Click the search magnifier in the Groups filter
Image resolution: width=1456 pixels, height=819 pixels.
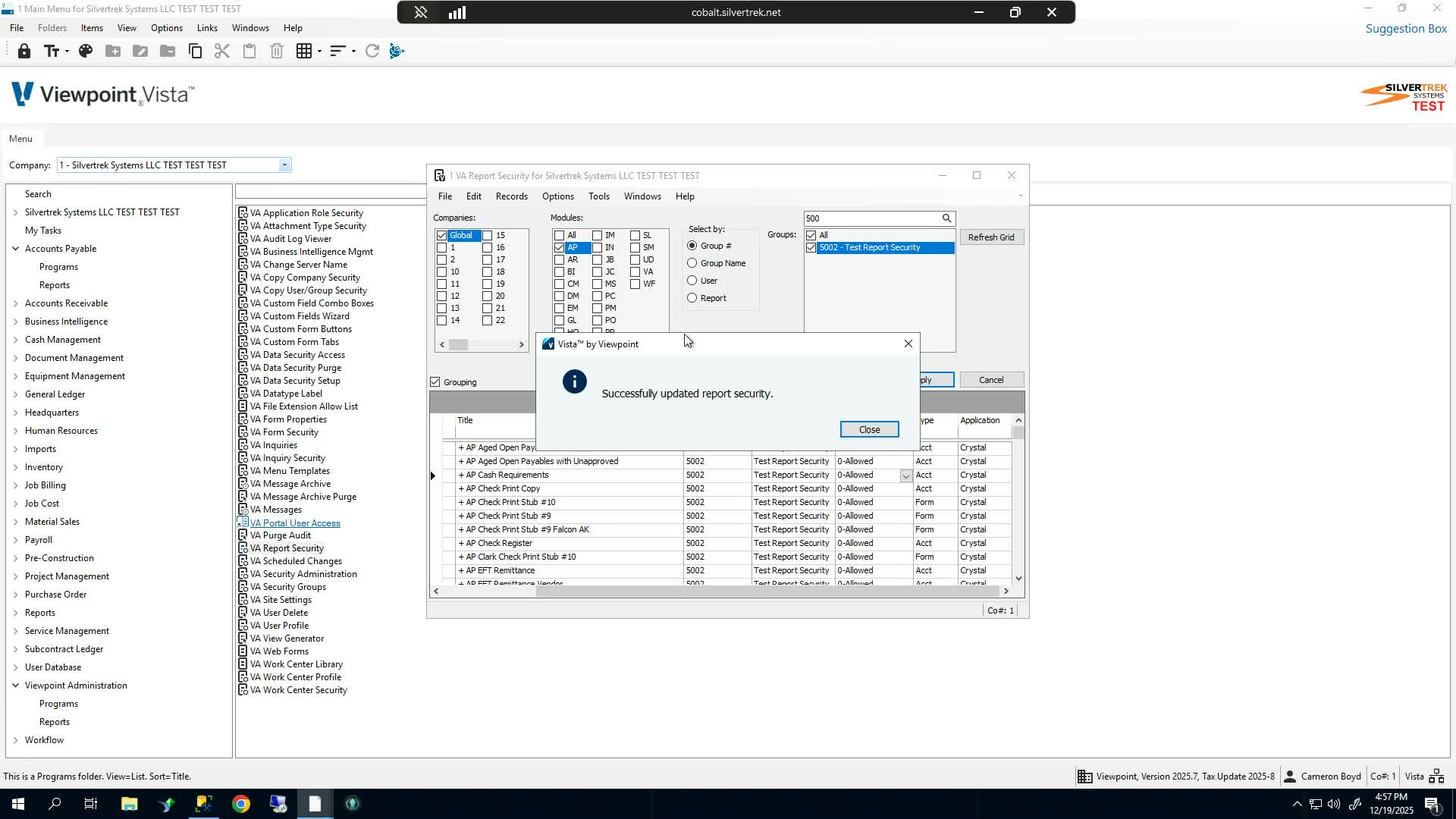pyautogui.click(x=946, y=218)
